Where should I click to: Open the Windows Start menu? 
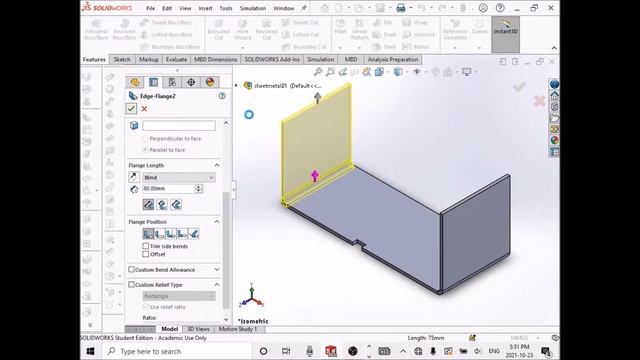(91, 351)
